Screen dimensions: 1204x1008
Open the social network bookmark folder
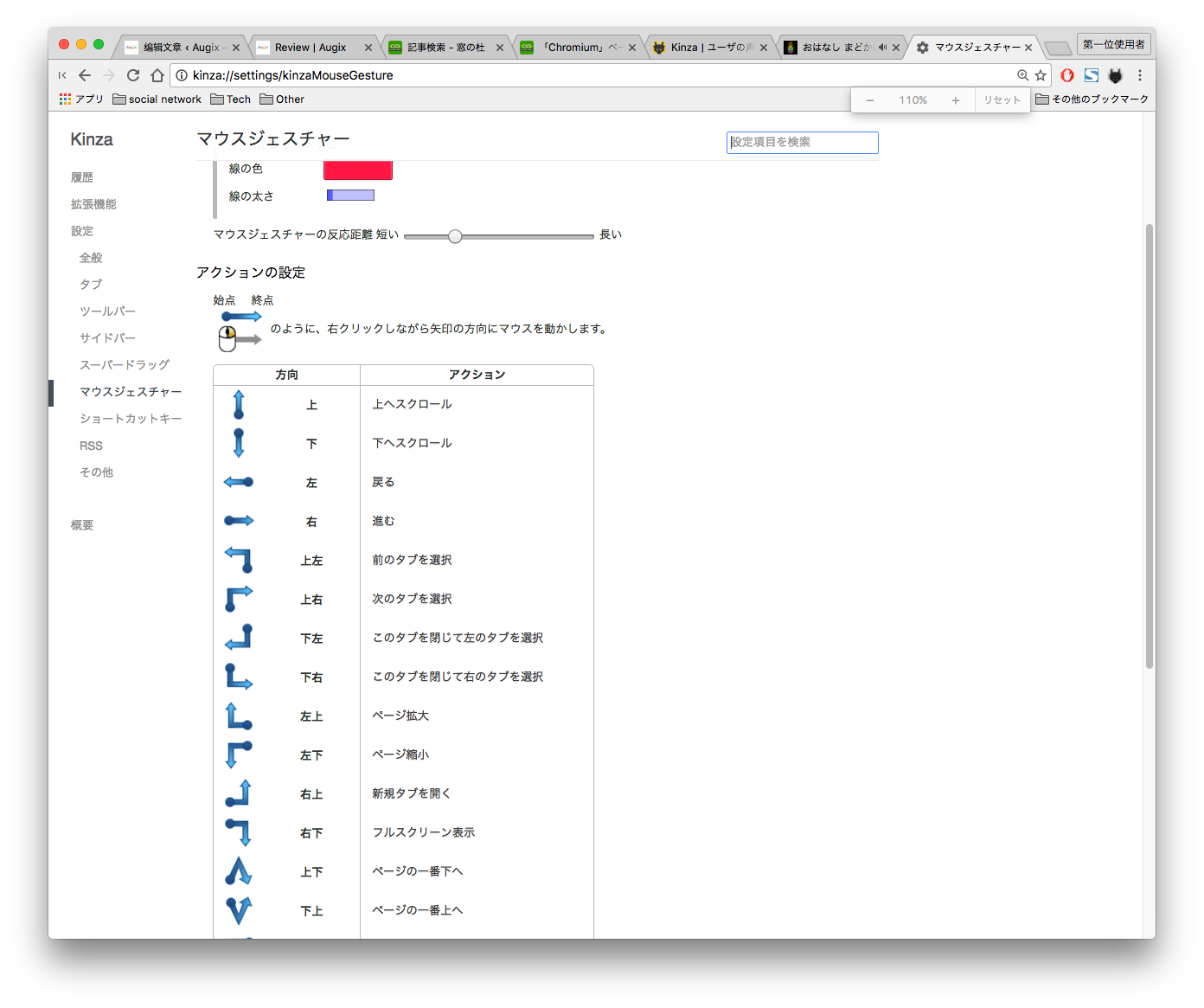click(157, 100)
